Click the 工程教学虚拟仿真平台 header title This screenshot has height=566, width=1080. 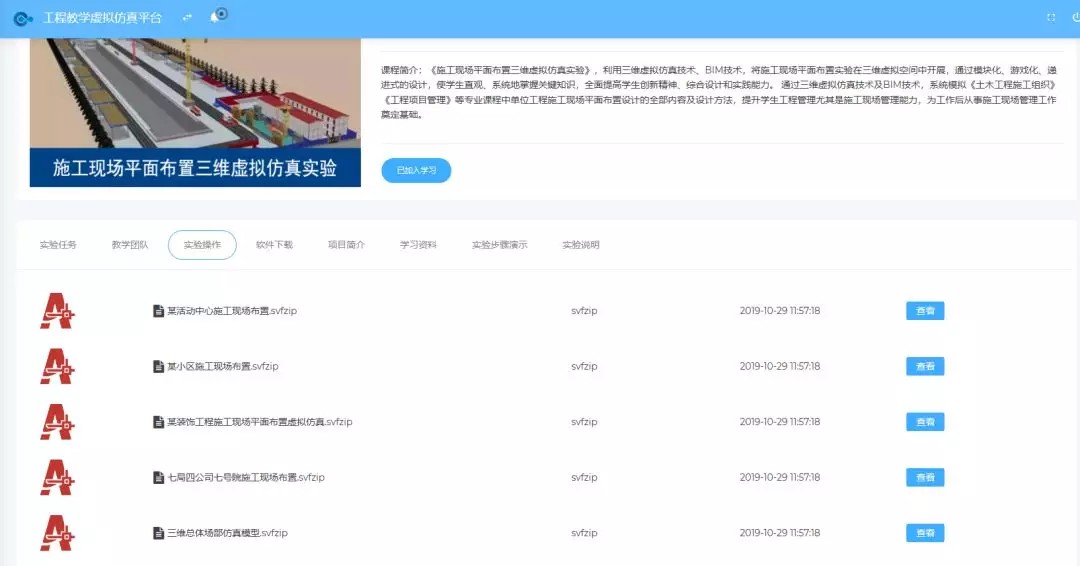pos(103,18)
